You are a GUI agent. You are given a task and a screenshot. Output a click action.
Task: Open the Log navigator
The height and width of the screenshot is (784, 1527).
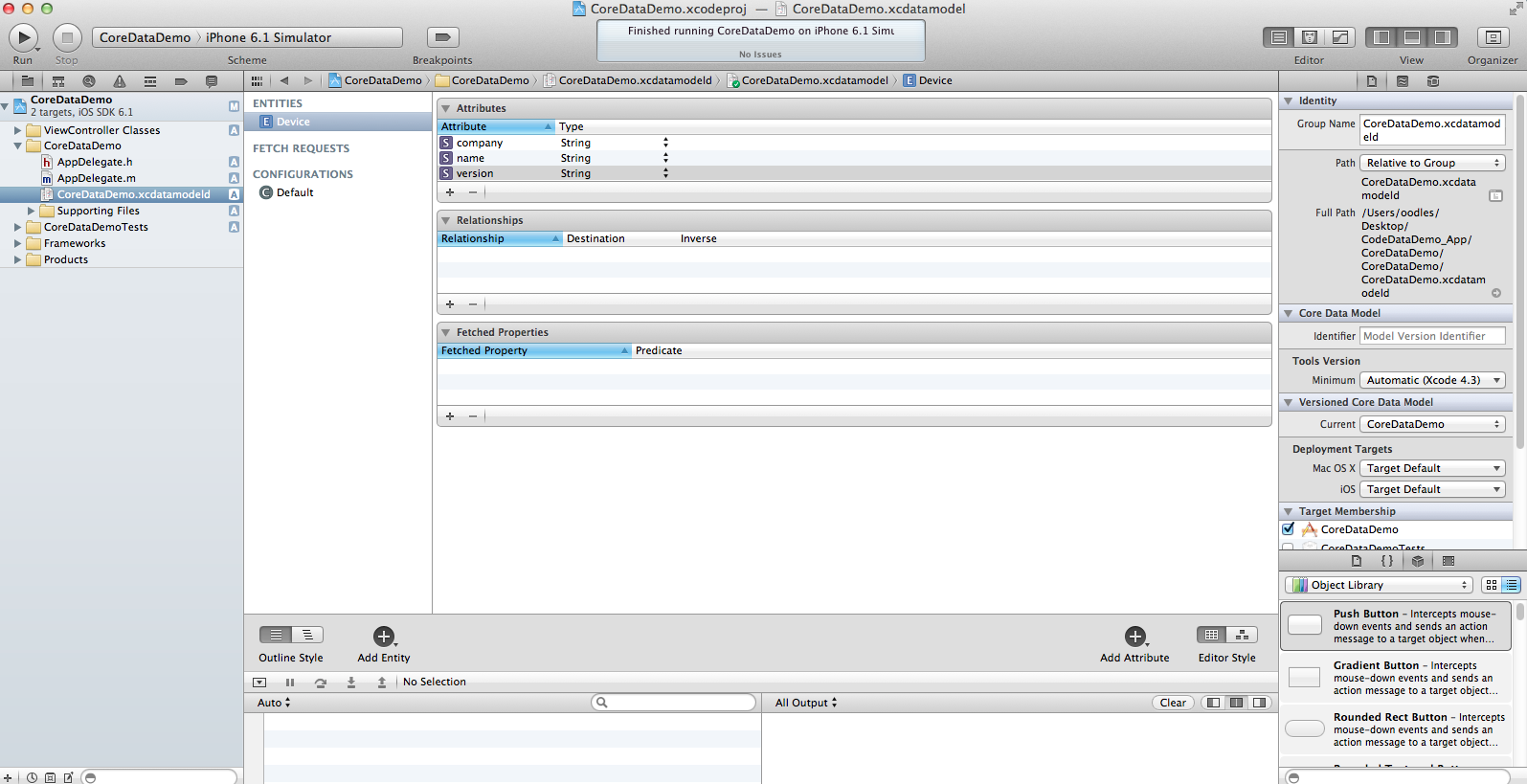[x=212, y=81]
